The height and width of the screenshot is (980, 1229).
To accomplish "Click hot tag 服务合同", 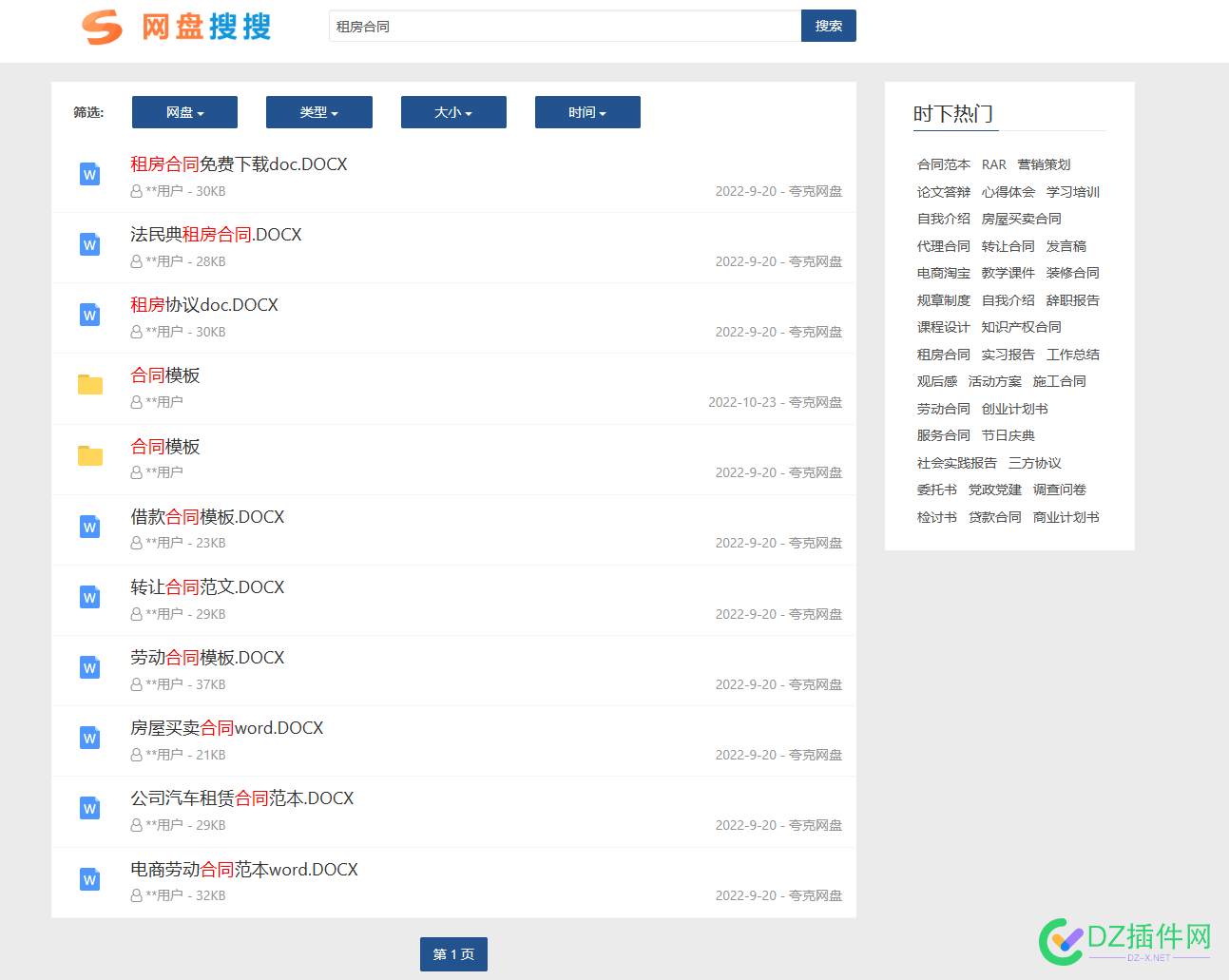I will tap(944, 435).
